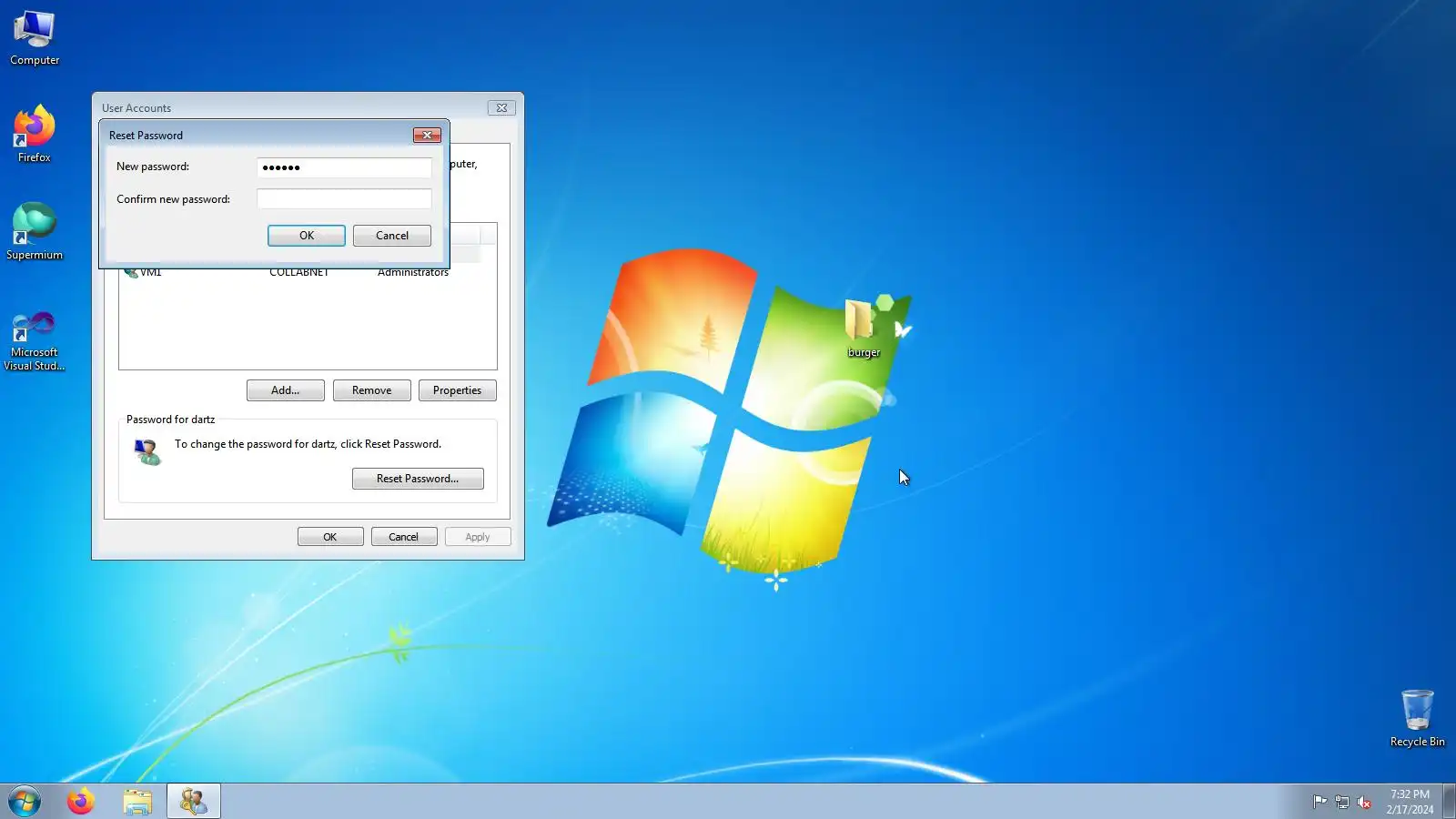Image resolution: width=1456 pixels, height=819 pixels.
Task: Click the Apply button in User Accounts
Action: pos(478,537)
